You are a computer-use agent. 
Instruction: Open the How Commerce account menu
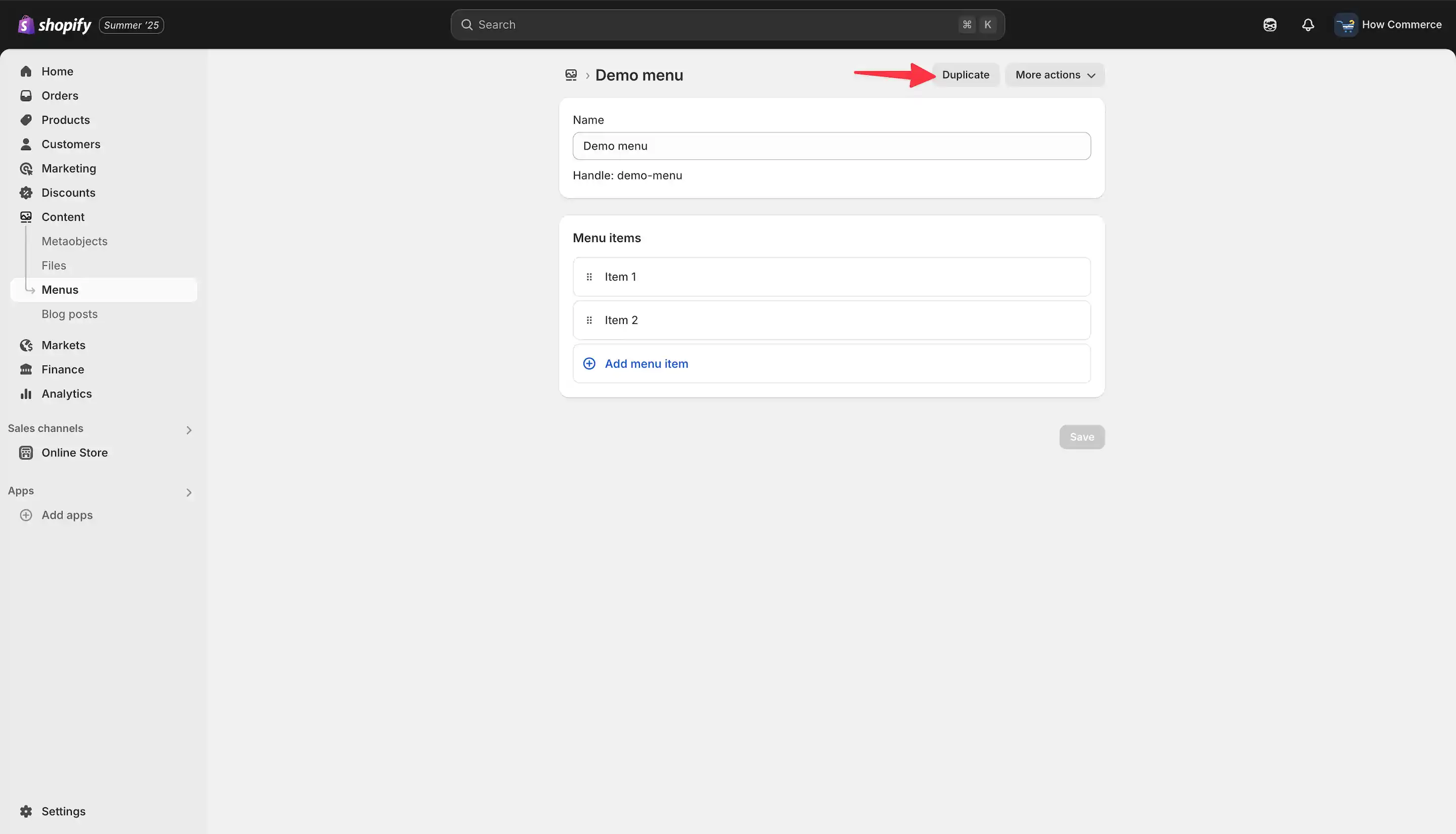tap(1388, 25)
